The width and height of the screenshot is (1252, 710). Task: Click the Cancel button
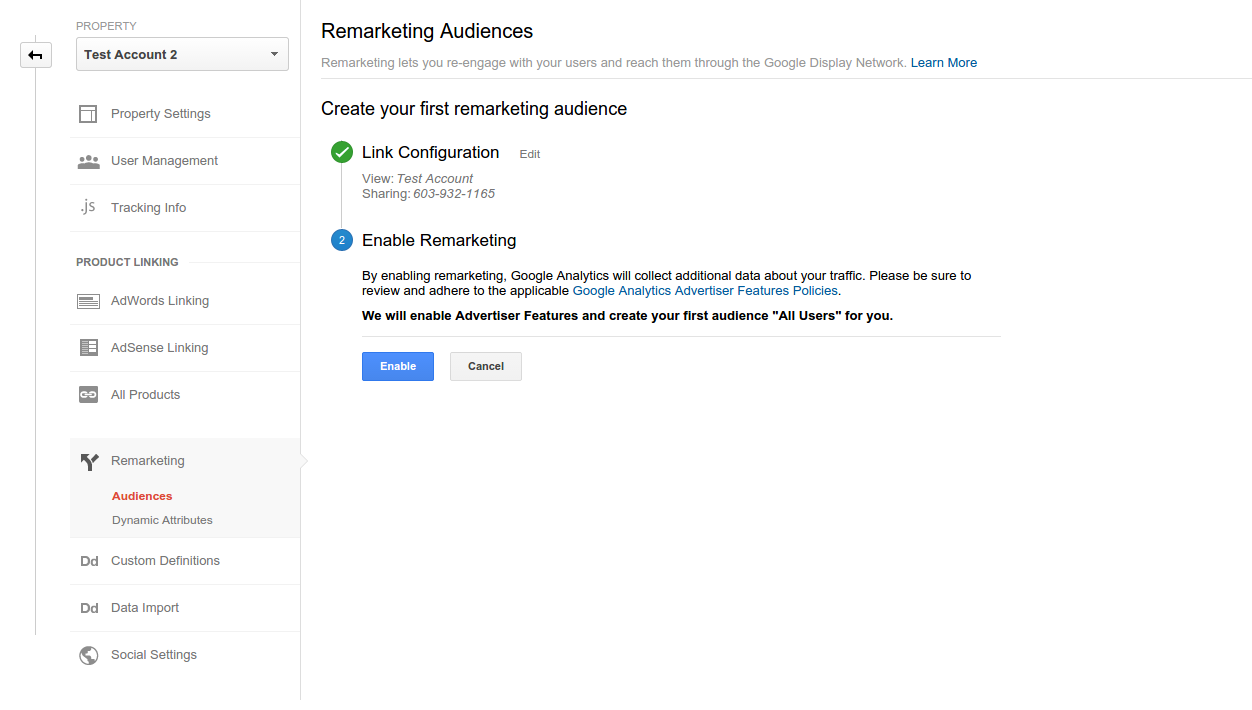tap(486, 366)
